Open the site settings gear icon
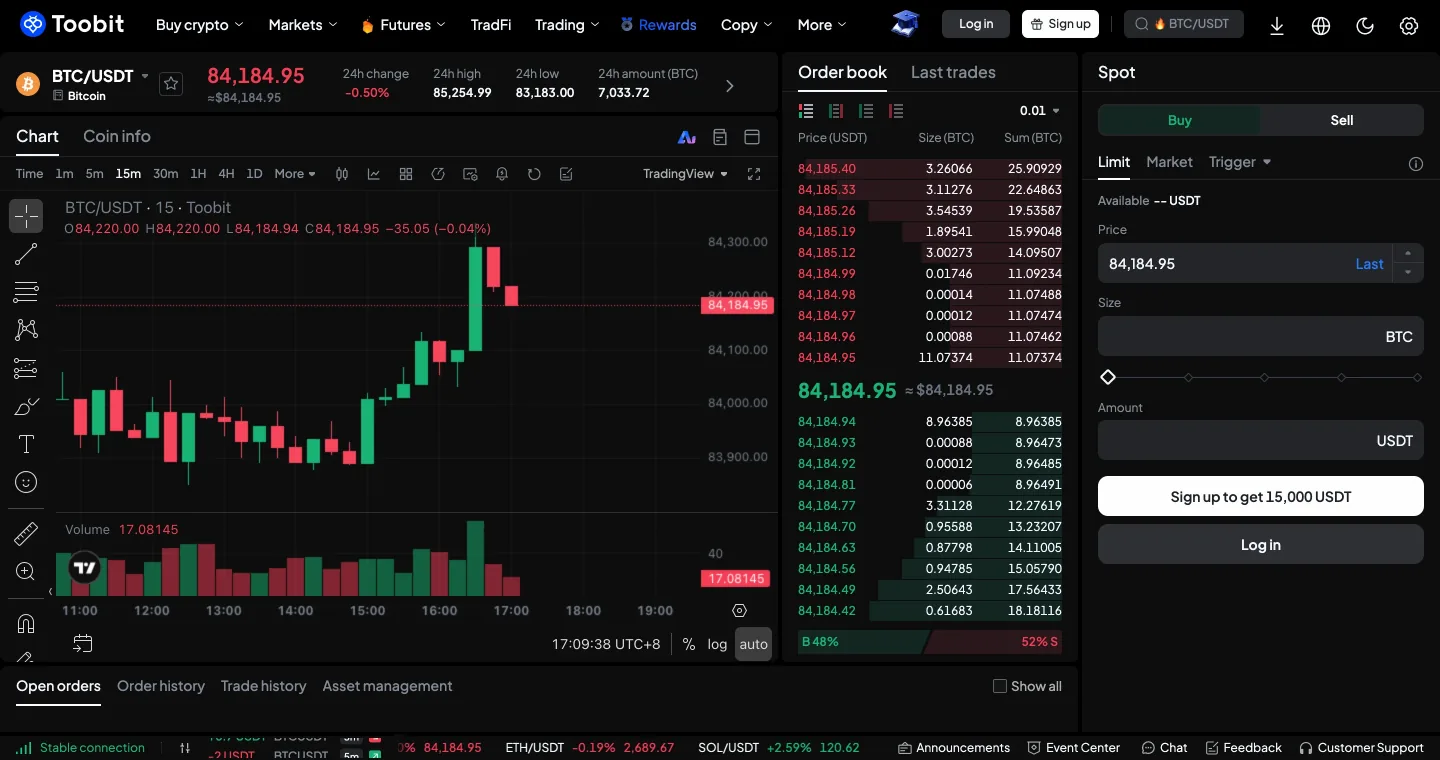The height and width of the screenshot is (760, 1440). [1409, 26]
